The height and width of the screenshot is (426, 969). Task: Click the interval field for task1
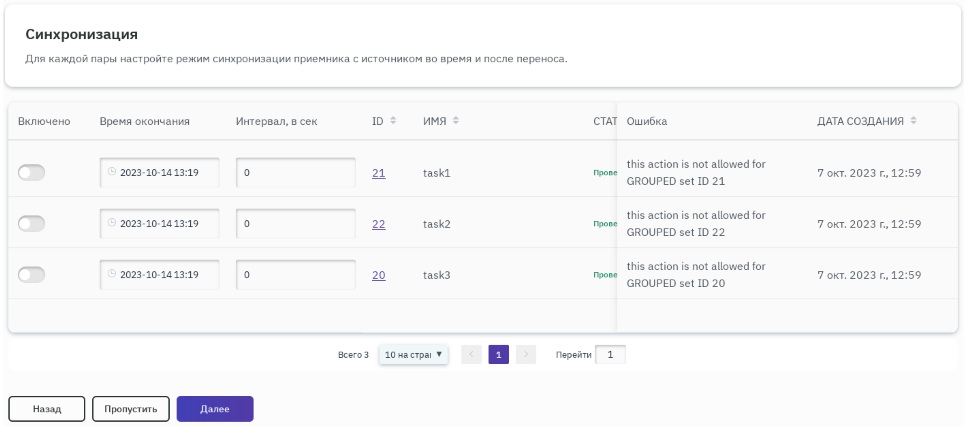[296, 173]
